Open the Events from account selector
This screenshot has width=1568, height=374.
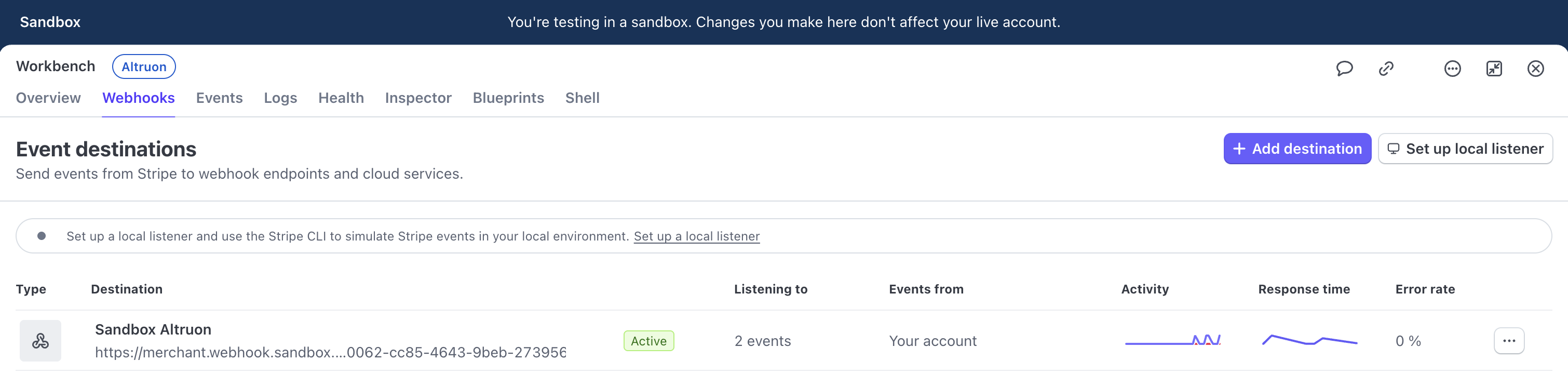pyautogui.click(x=933, y=341)
